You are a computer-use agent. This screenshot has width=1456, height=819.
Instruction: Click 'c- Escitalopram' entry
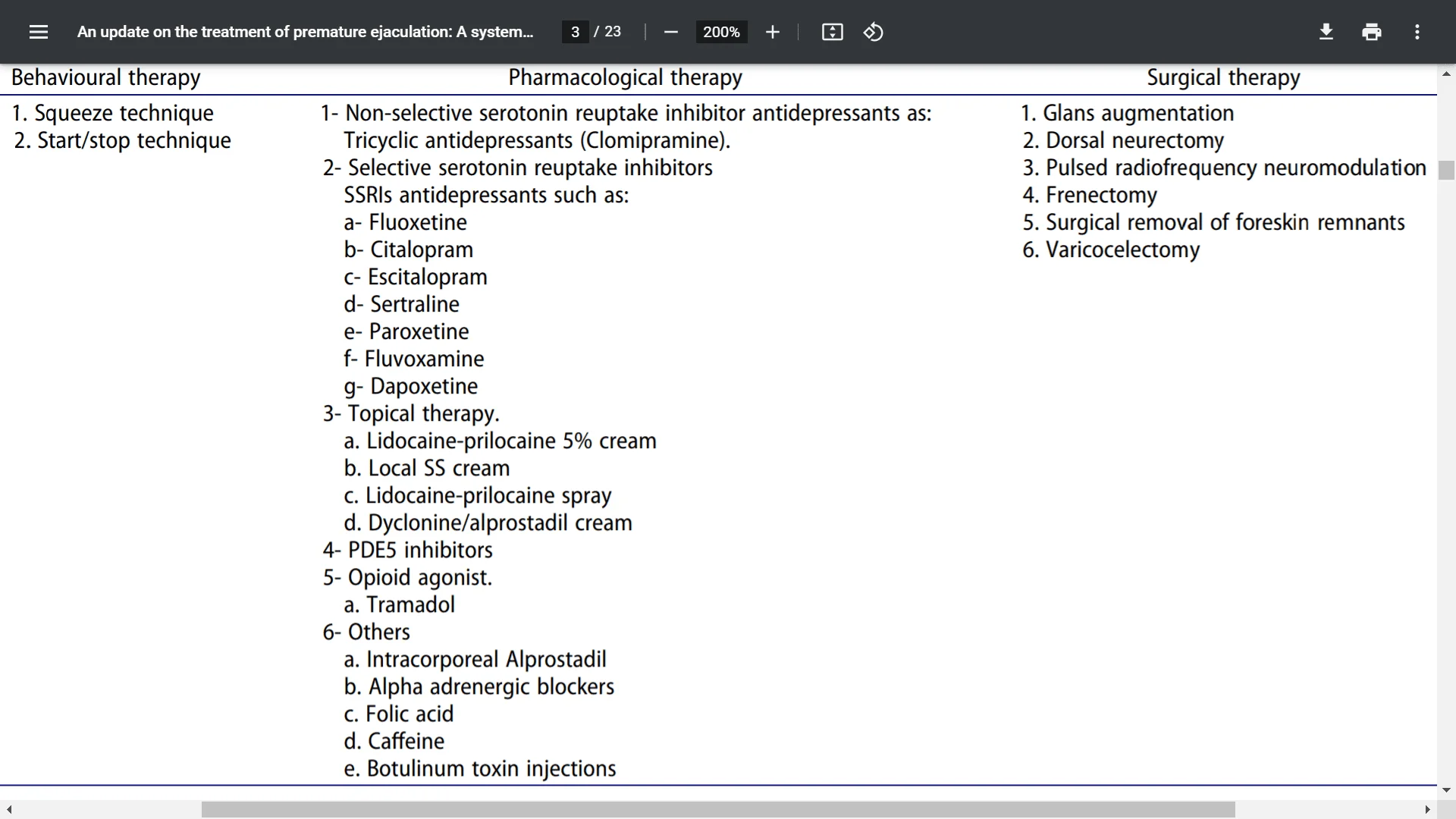point(416,277)
